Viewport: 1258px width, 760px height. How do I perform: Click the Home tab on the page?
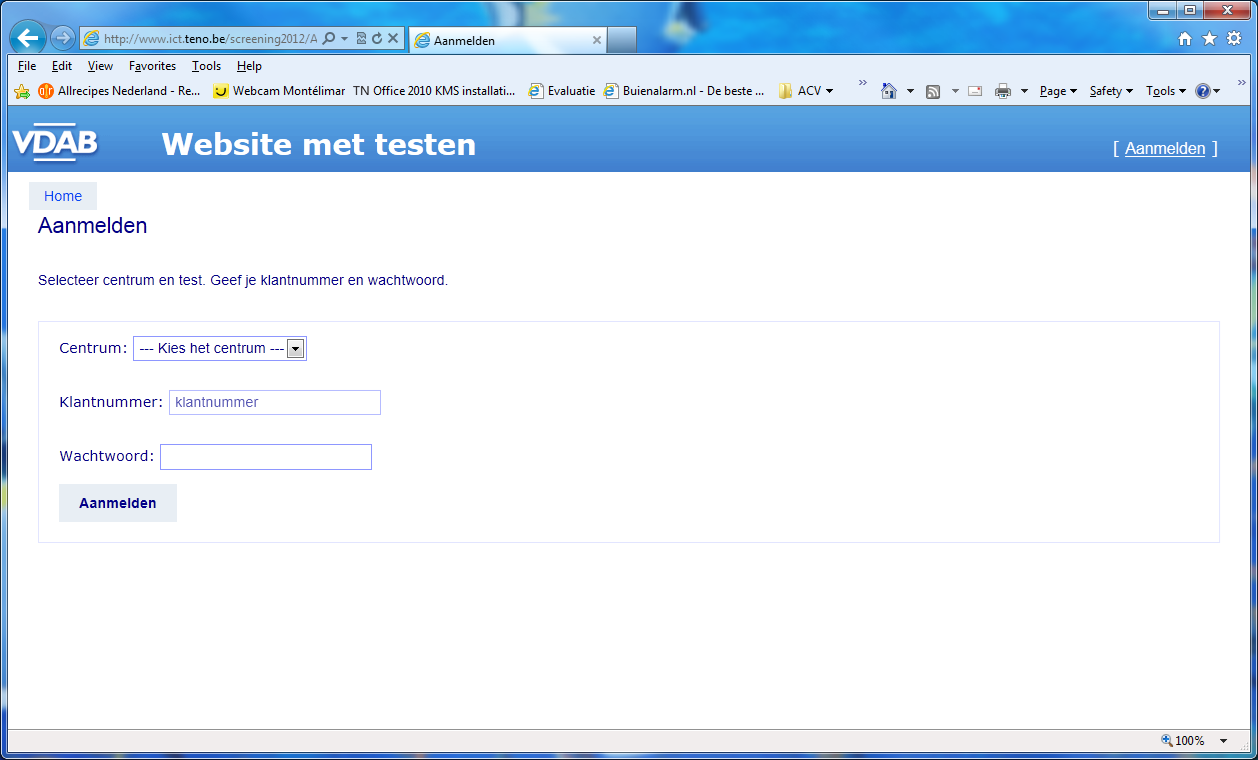[63, 196]
